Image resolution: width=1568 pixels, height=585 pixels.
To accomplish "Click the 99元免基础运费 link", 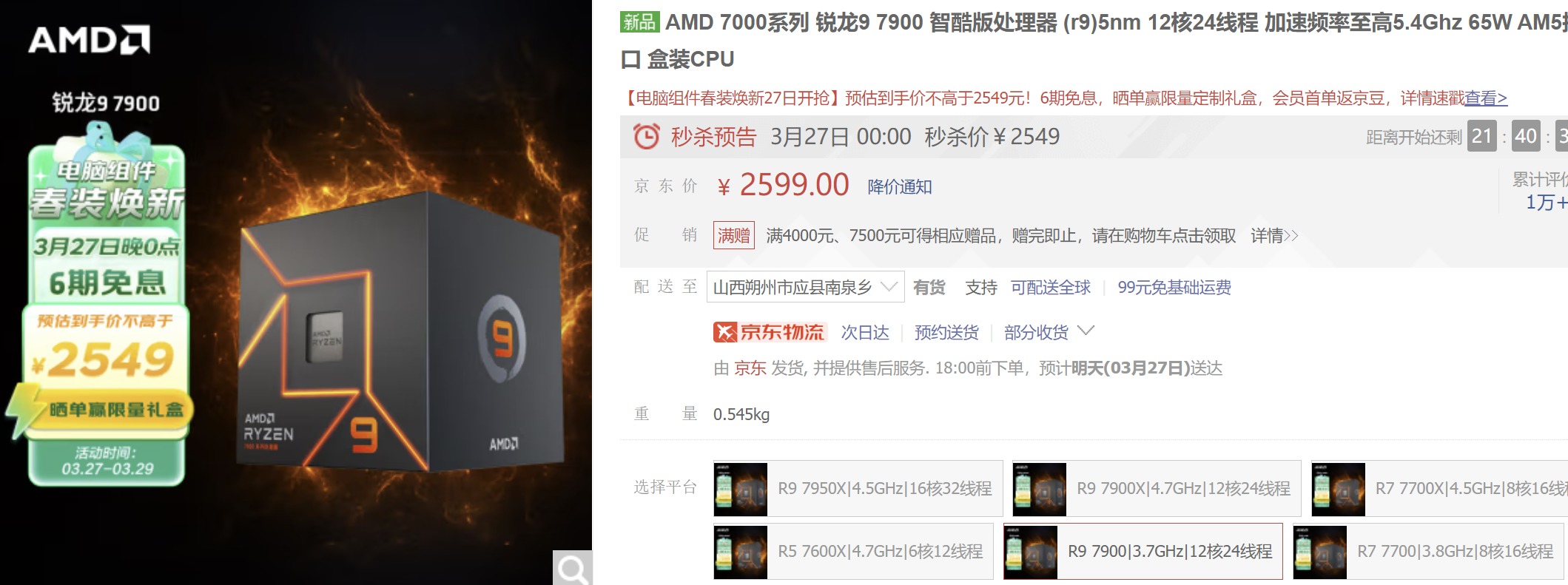I will tap(1174, 288).
